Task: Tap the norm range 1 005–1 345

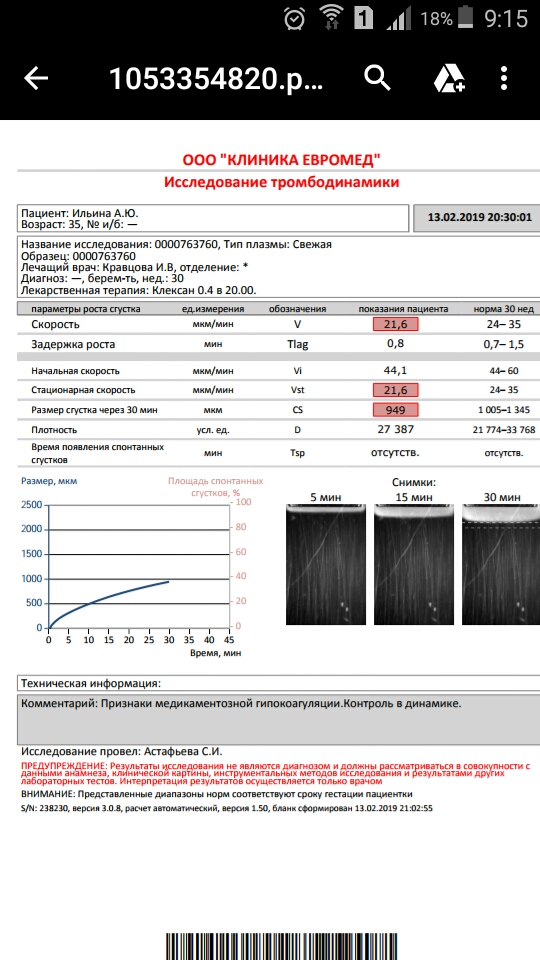Action: tap(504, 410)
